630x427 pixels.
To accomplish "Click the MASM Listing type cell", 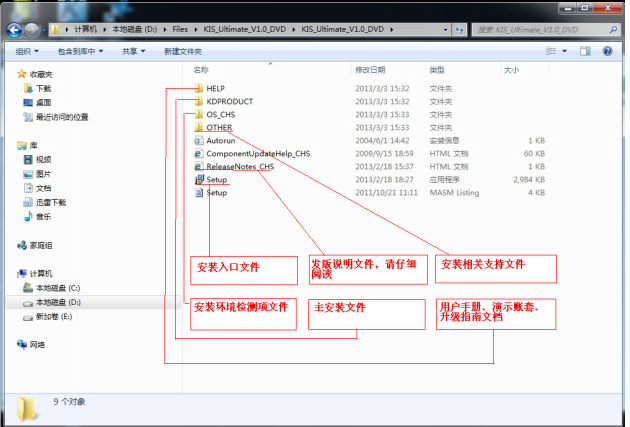I will 454,192.
